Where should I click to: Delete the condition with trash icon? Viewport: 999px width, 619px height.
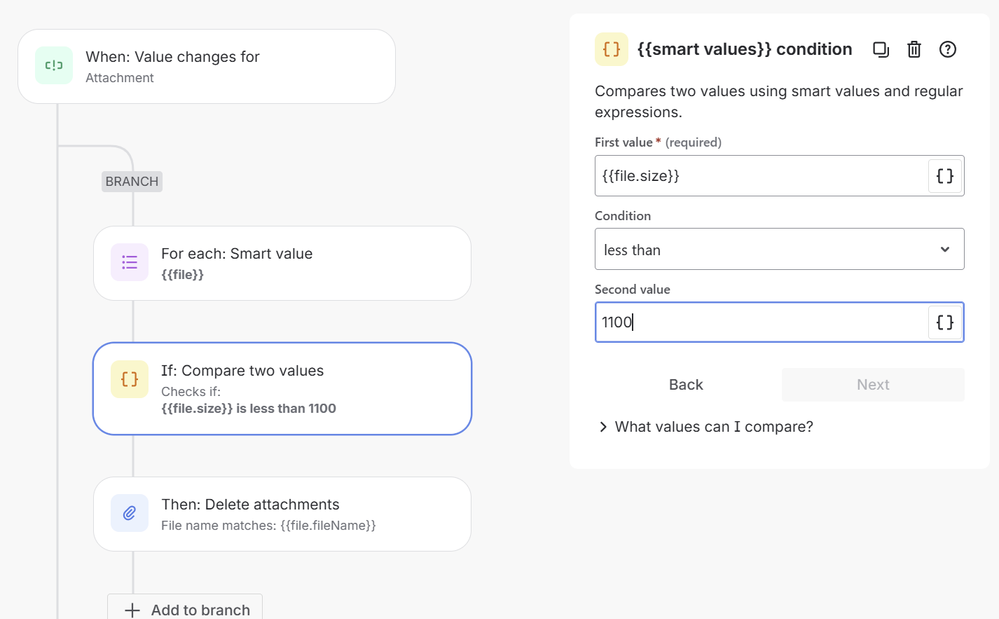[x=914, y=50]
